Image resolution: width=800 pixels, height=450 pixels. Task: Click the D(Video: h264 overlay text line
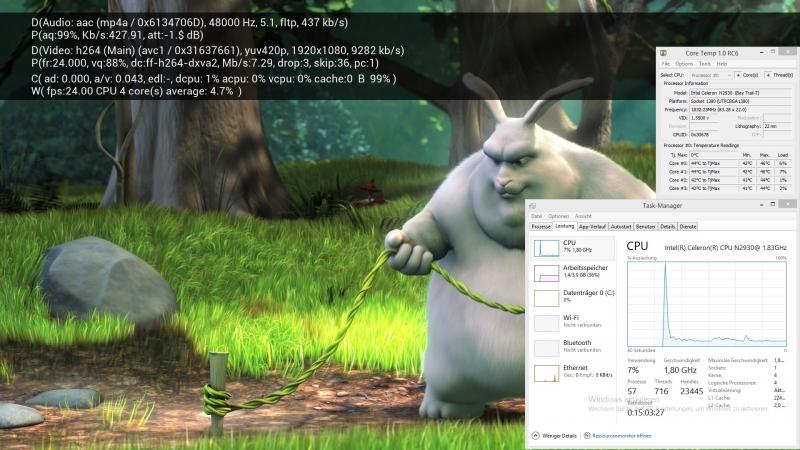[x=217, y=51]
